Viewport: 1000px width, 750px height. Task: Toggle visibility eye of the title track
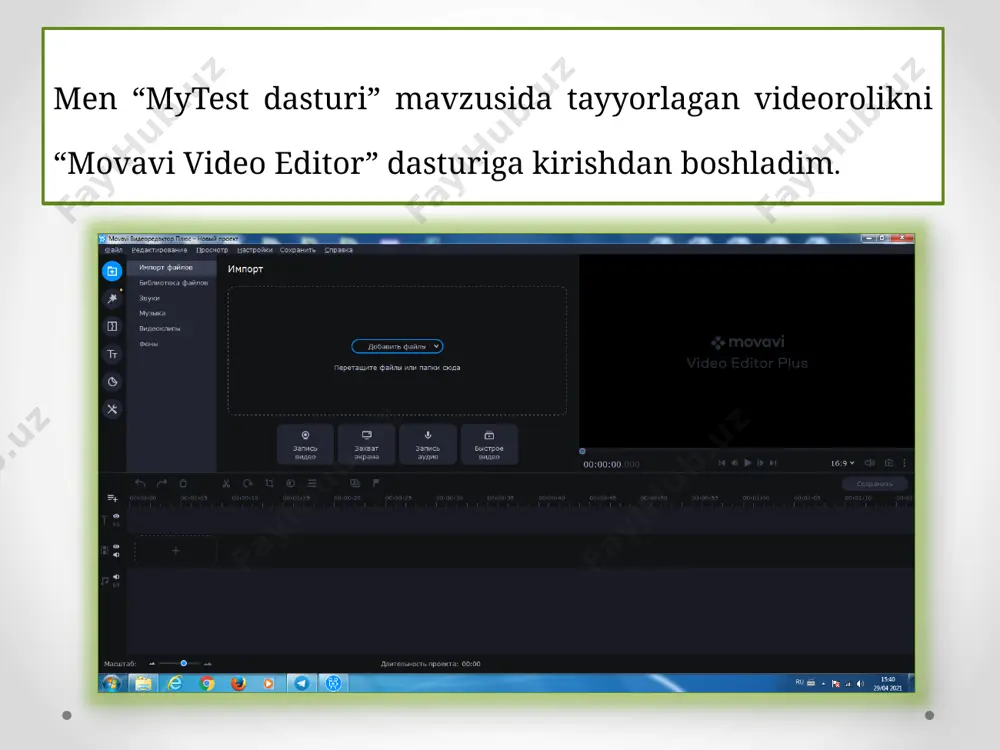116,516
